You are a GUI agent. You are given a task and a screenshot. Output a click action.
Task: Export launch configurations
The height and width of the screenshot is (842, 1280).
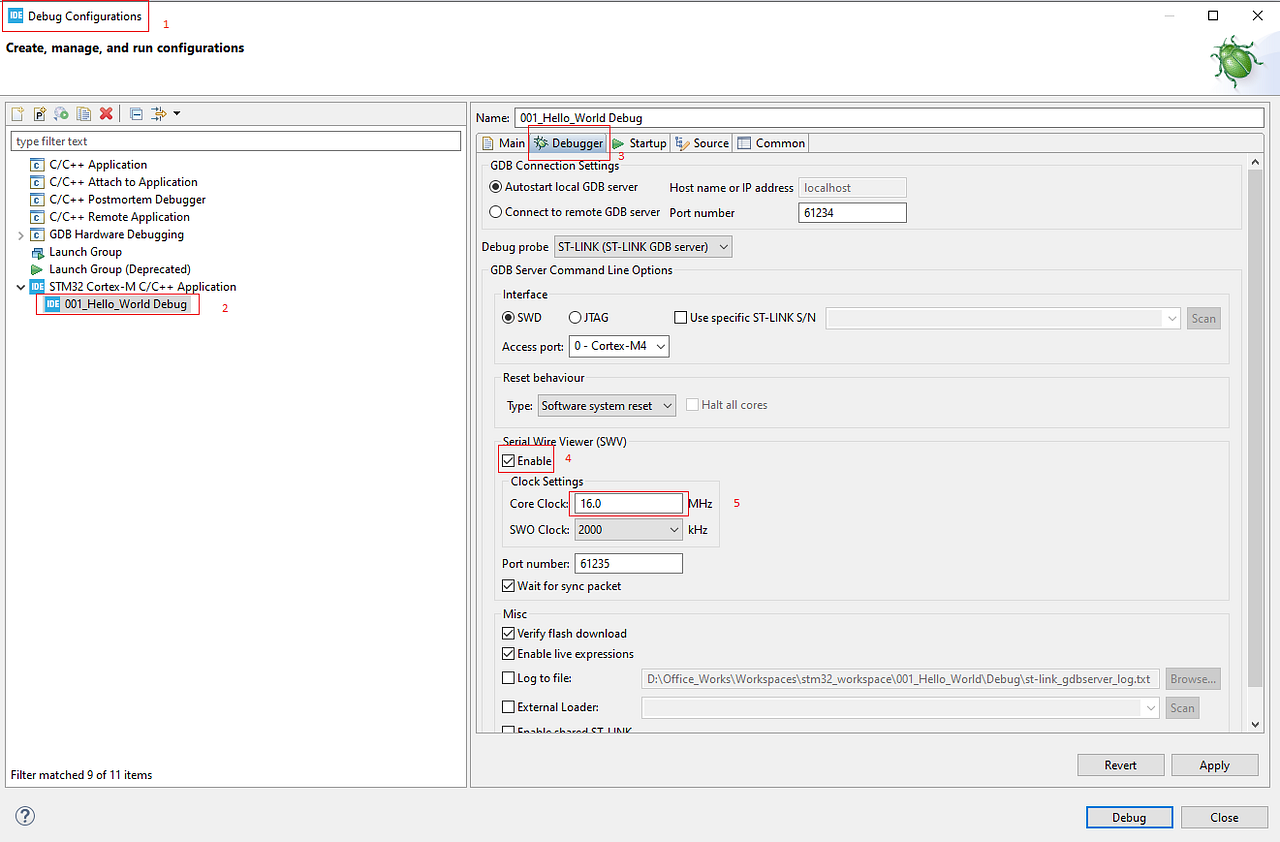pyautogui.click(x=61, y=113)
